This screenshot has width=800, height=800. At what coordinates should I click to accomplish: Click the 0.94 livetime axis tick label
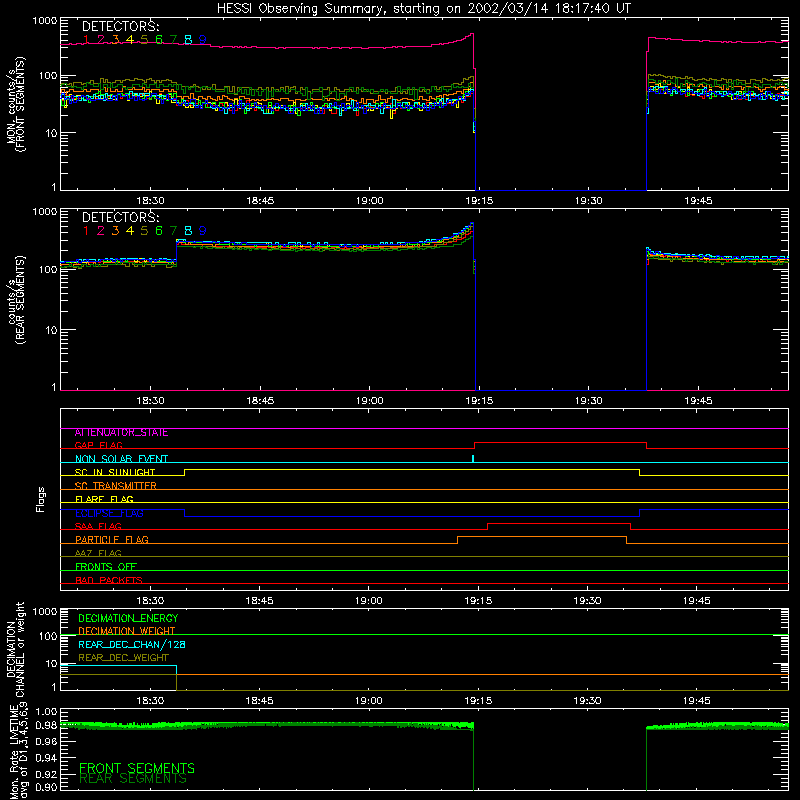click(x=46, y=757)
